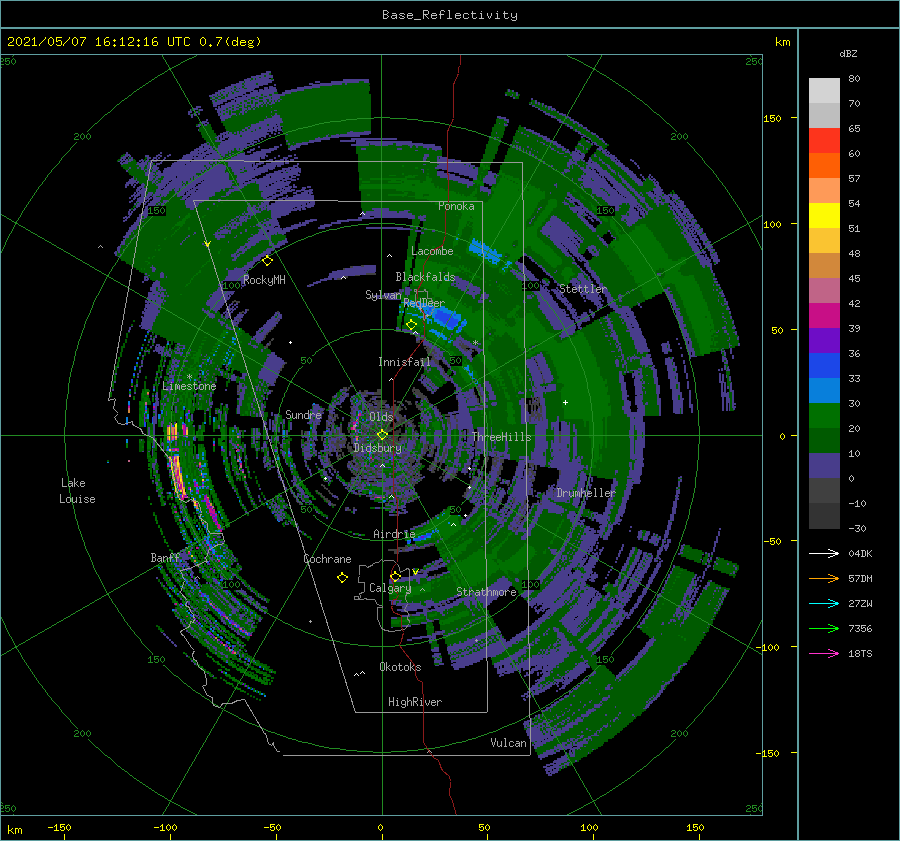Click the 04DK legend label
This screenshot has width=900, height=841.
coord(860,554)
